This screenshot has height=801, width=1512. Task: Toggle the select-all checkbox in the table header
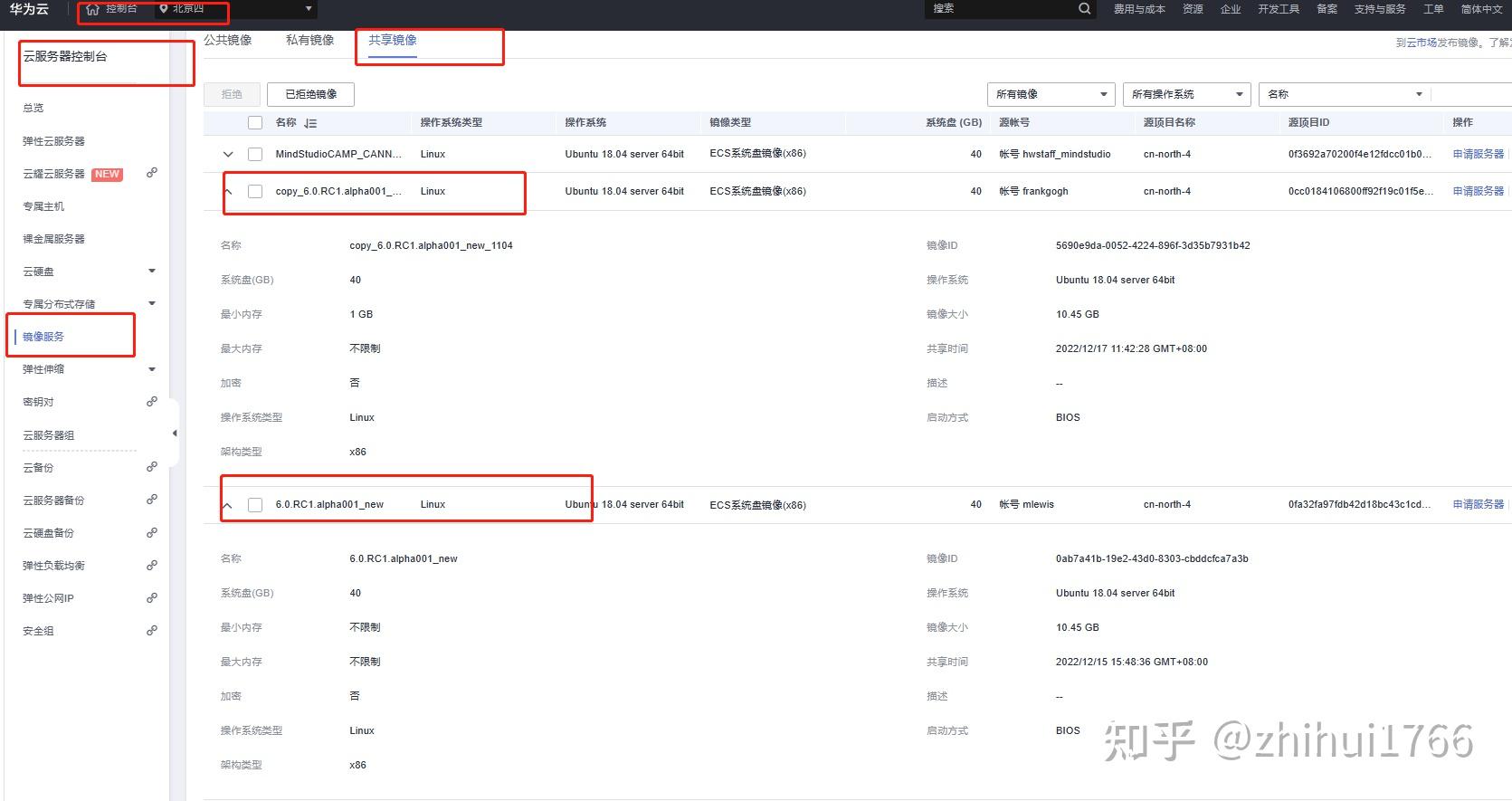point(255,123)
